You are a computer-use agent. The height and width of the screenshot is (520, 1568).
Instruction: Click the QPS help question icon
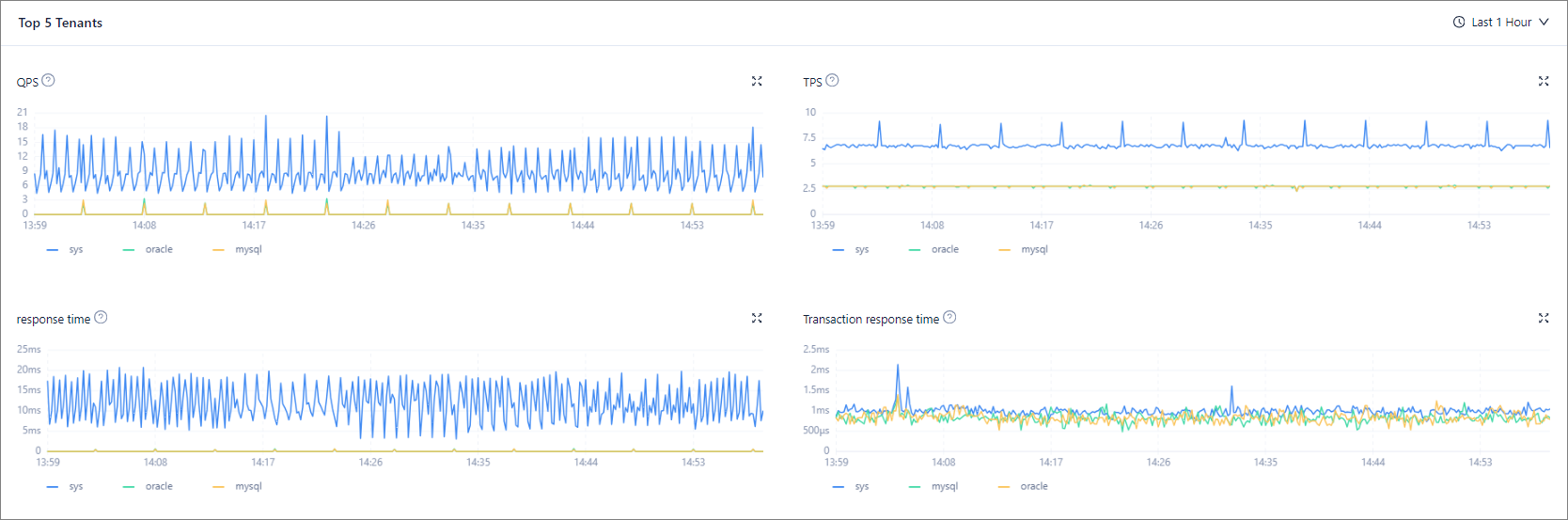49,81
